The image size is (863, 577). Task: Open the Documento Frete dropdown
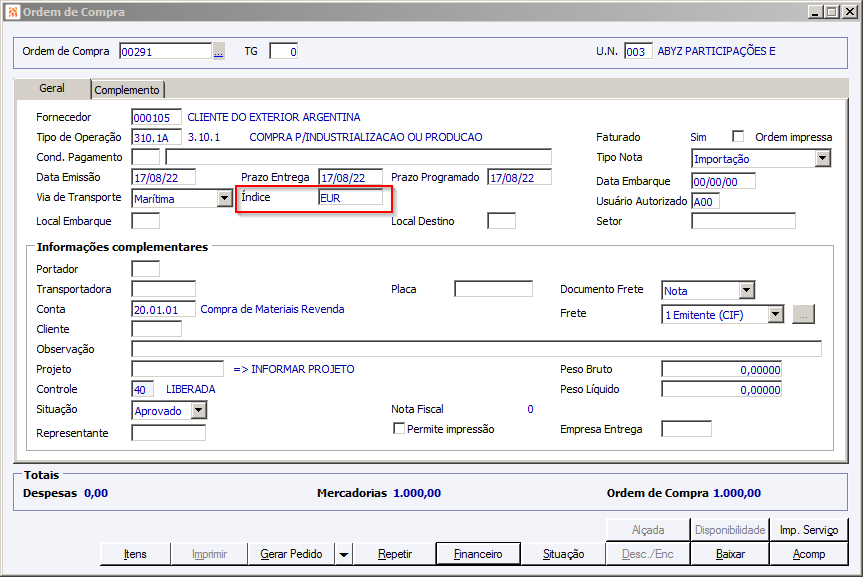[746, 290]
